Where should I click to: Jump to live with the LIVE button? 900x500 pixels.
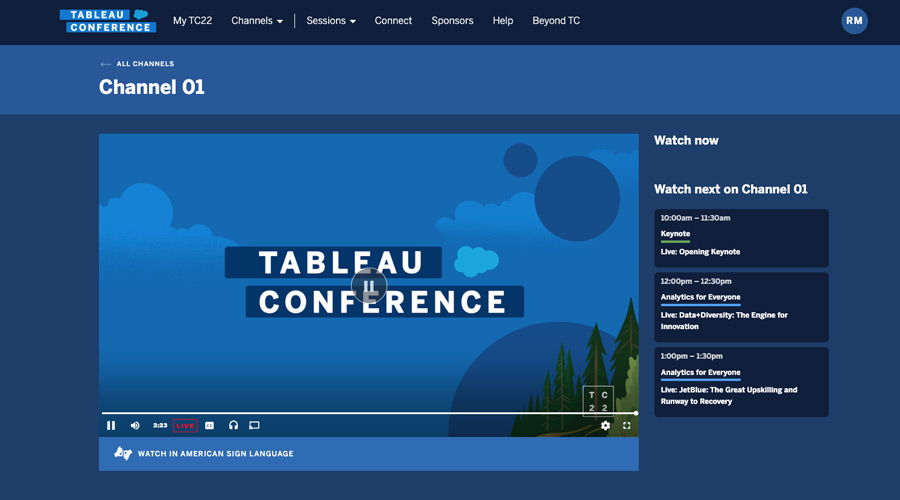[x=185, y=425]
